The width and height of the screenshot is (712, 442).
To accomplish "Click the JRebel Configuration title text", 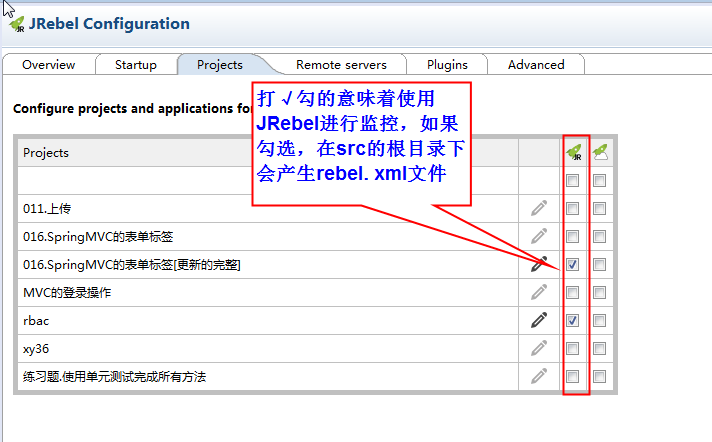I will point(109,24).
